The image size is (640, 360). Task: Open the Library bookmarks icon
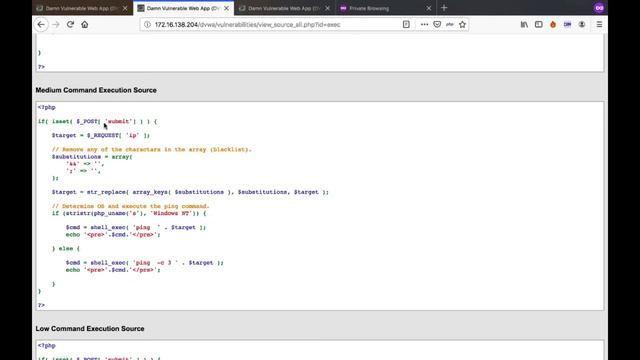(524, 24)
